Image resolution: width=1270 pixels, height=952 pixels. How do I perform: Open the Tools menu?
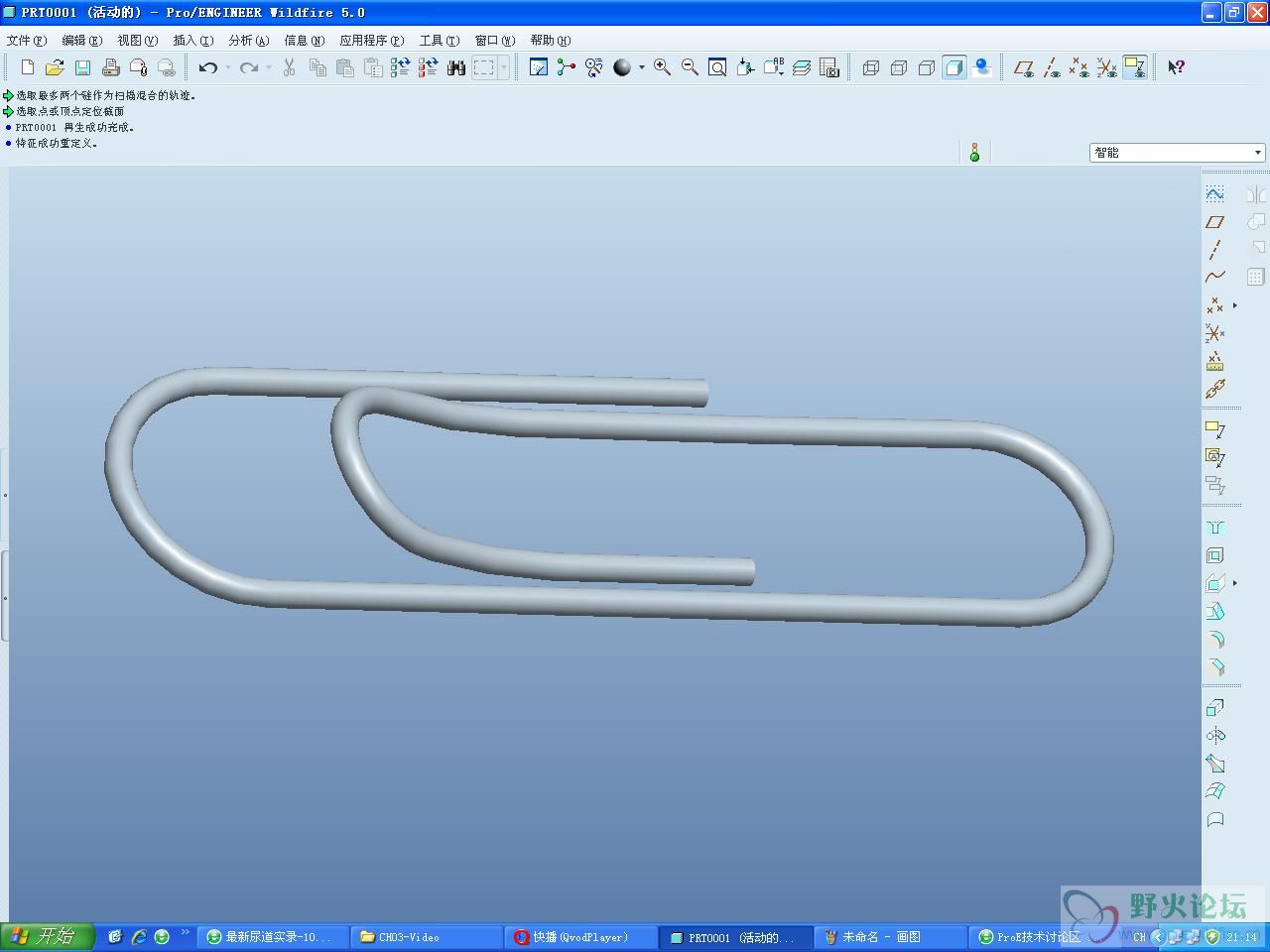click(440, 41)
